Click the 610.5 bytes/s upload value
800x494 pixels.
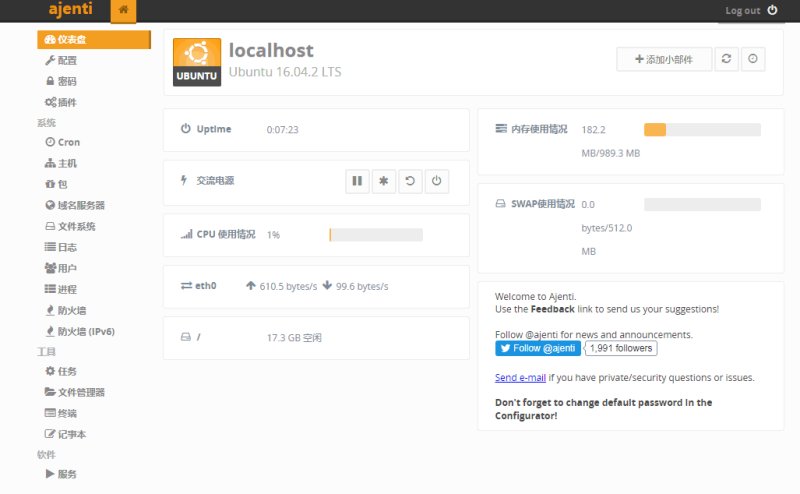click(288, 286)
